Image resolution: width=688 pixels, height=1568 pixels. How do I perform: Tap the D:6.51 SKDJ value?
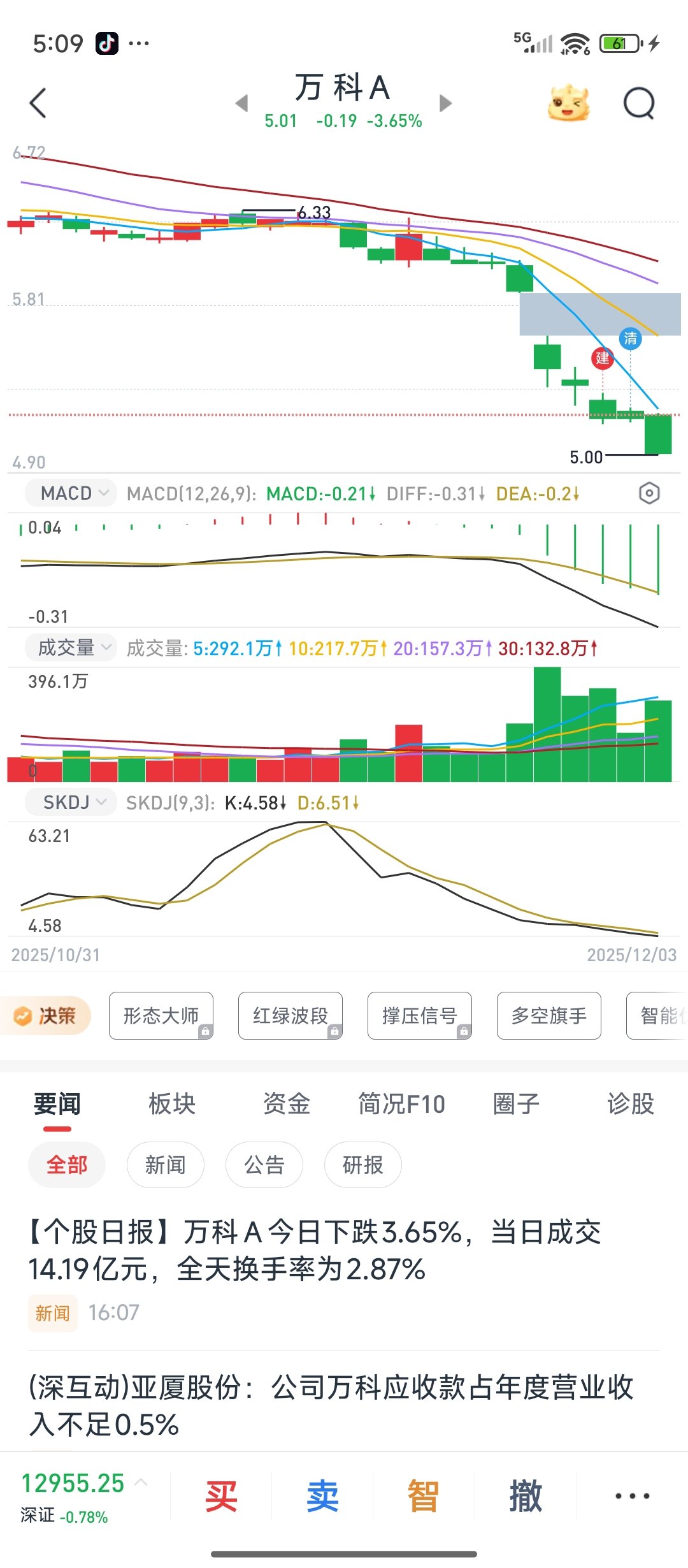pos(329,802)
